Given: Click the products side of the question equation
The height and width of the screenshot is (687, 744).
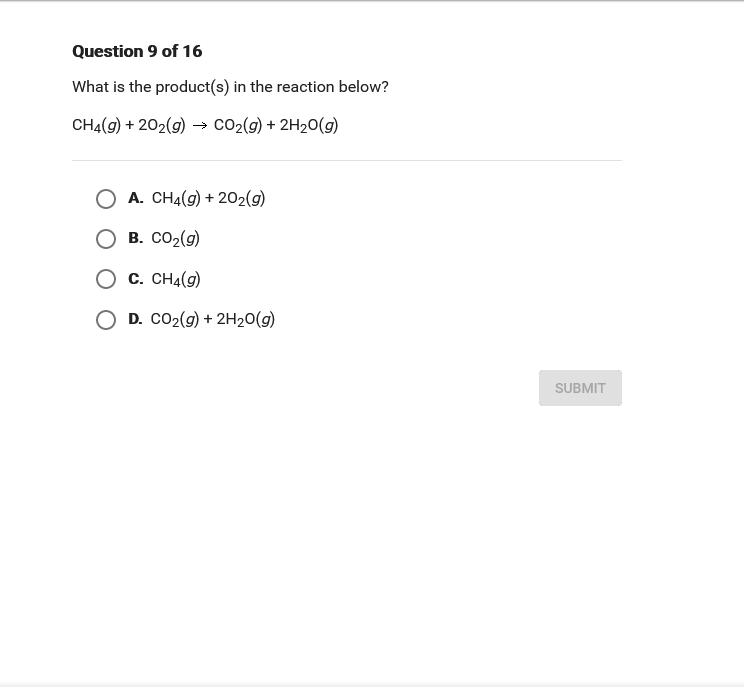Looking at the screenshot, I should (x=276, y=126).
